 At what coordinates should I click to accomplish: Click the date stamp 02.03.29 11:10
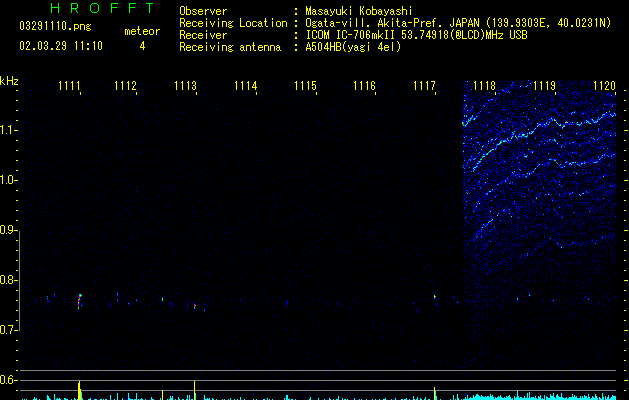(x=61, y=46)
